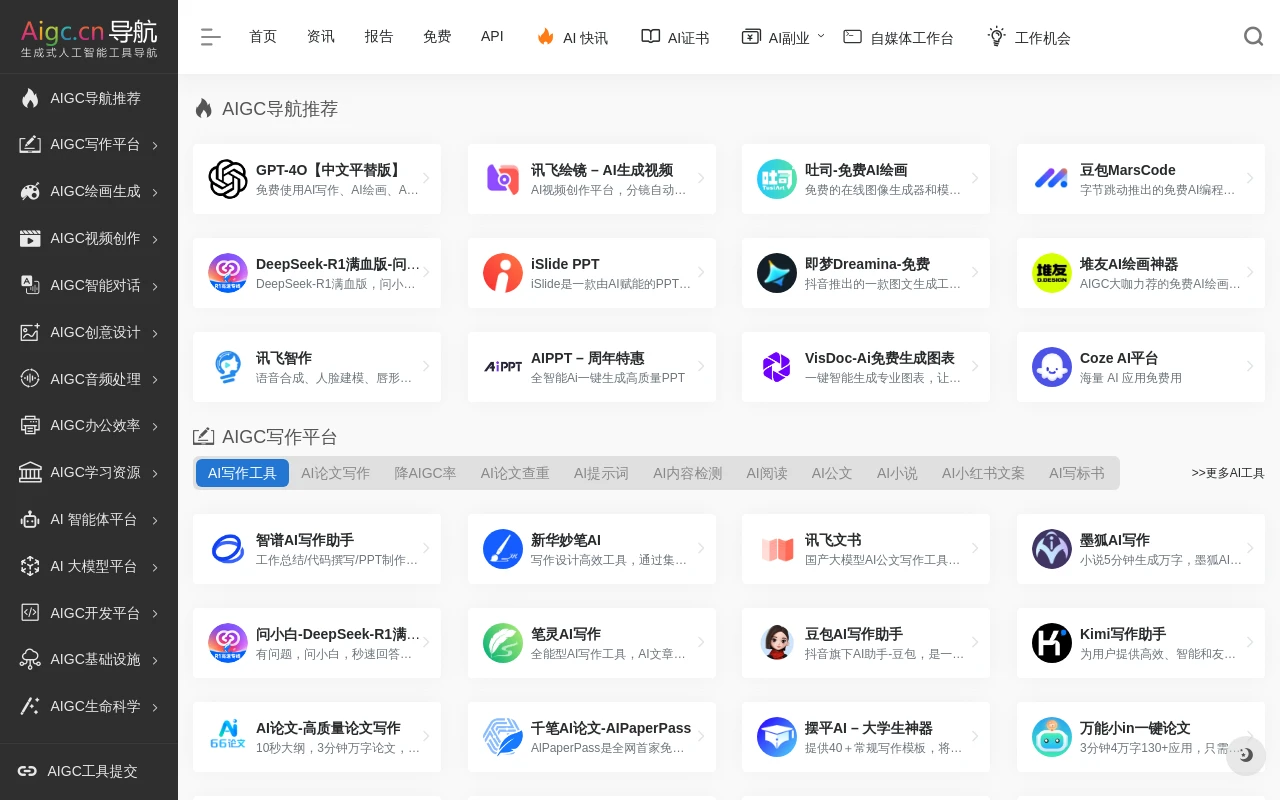1280x800 pixels.
Task: Click the 自媒体工作台 icon in top bar
Action: 852,36
